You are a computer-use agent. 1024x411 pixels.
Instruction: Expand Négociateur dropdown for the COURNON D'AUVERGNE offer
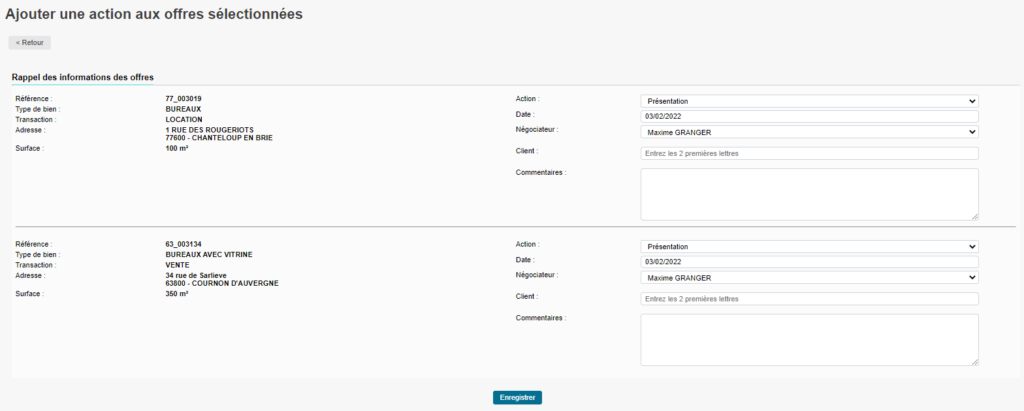point(808,278)
